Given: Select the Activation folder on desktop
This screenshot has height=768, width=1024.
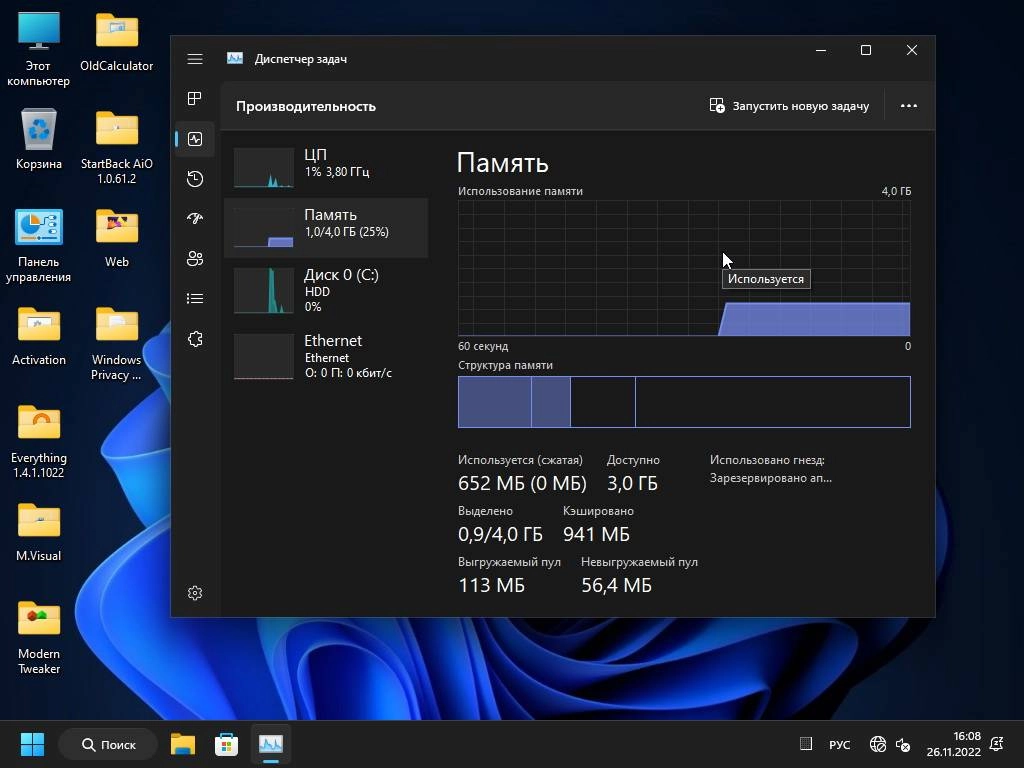Looking at the screenshot, I should pos(39,336).
